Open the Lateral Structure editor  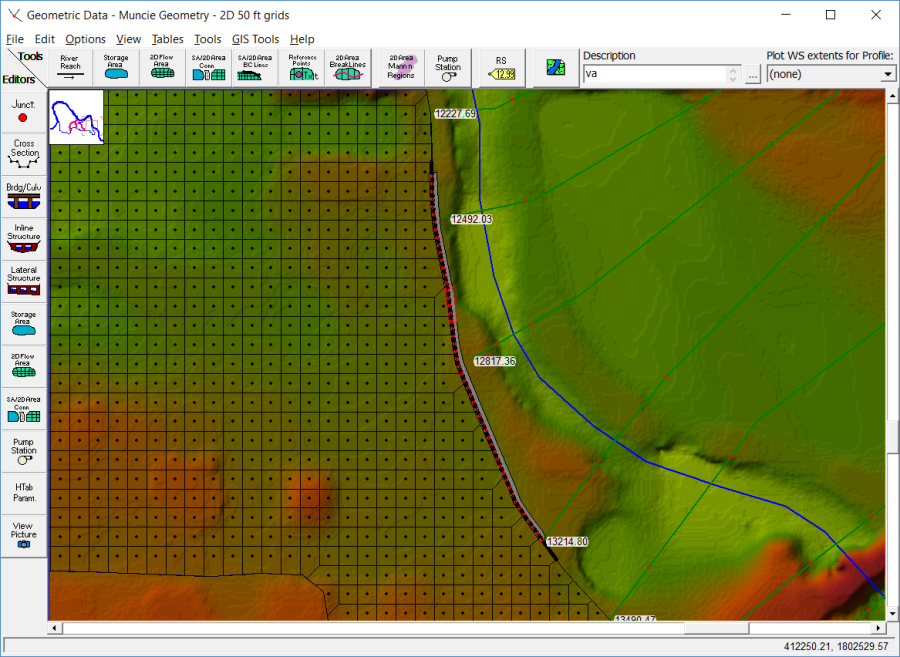tap(22, 278)
